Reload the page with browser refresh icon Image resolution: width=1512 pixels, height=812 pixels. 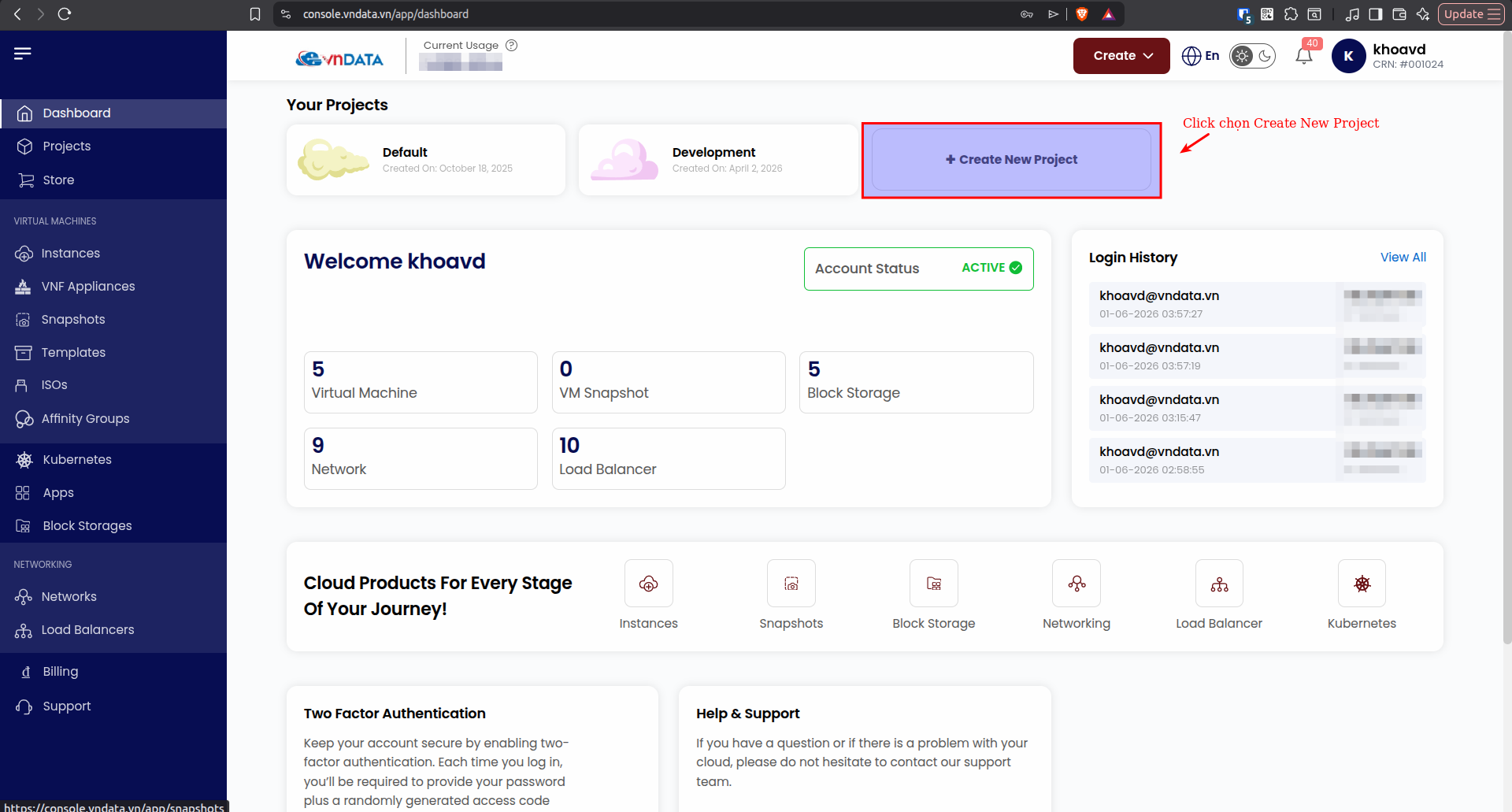[x=65, y=14]
